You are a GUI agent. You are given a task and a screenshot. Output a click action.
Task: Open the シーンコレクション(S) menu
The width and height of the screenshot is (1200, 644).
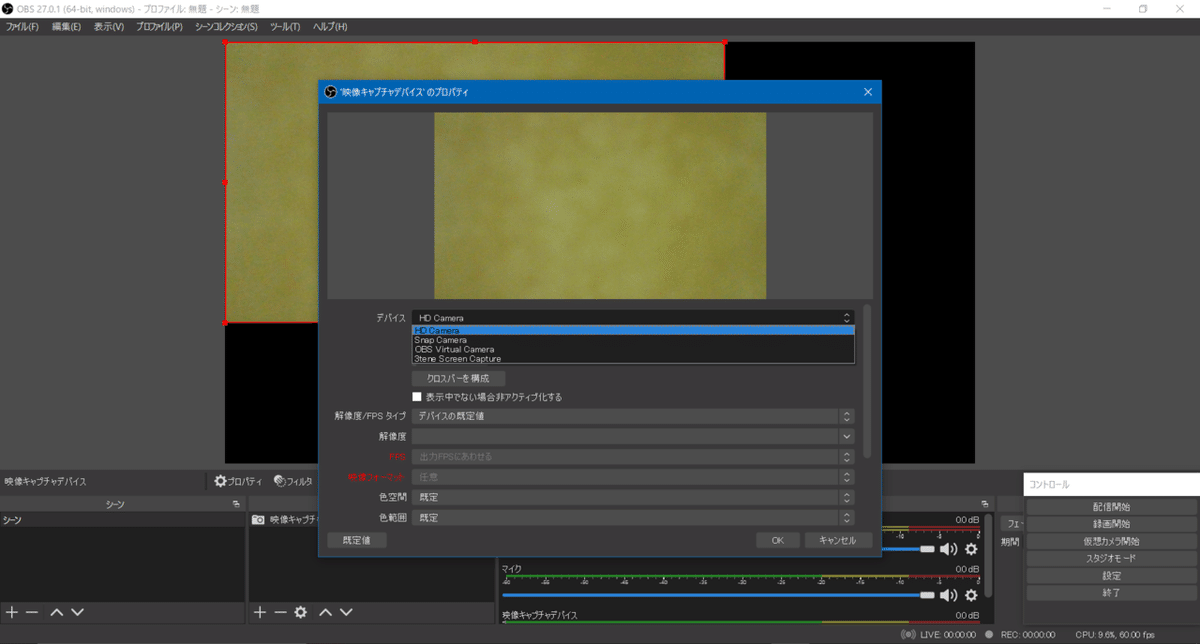(x=226, y=26)
